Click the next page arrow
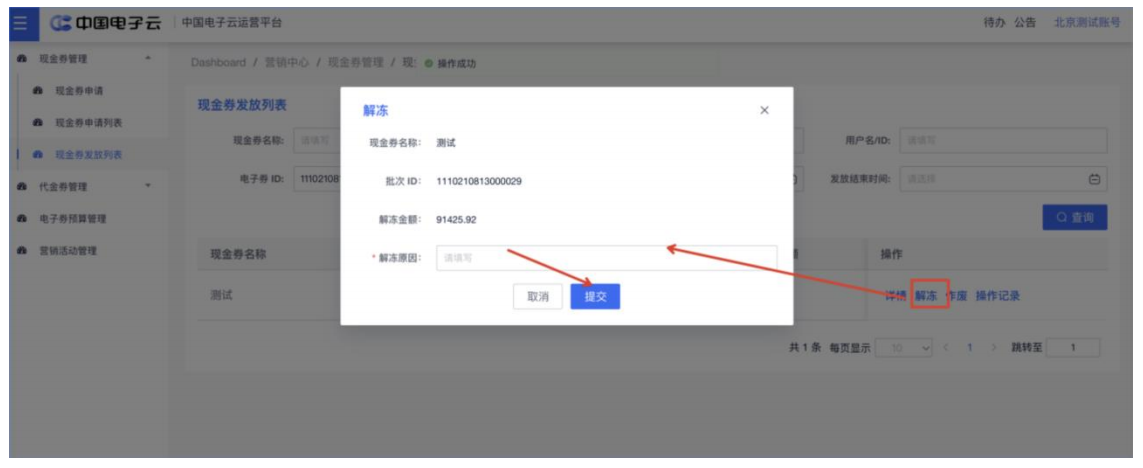The width and height of the screenshot is (1143, 468). [993, 348]
